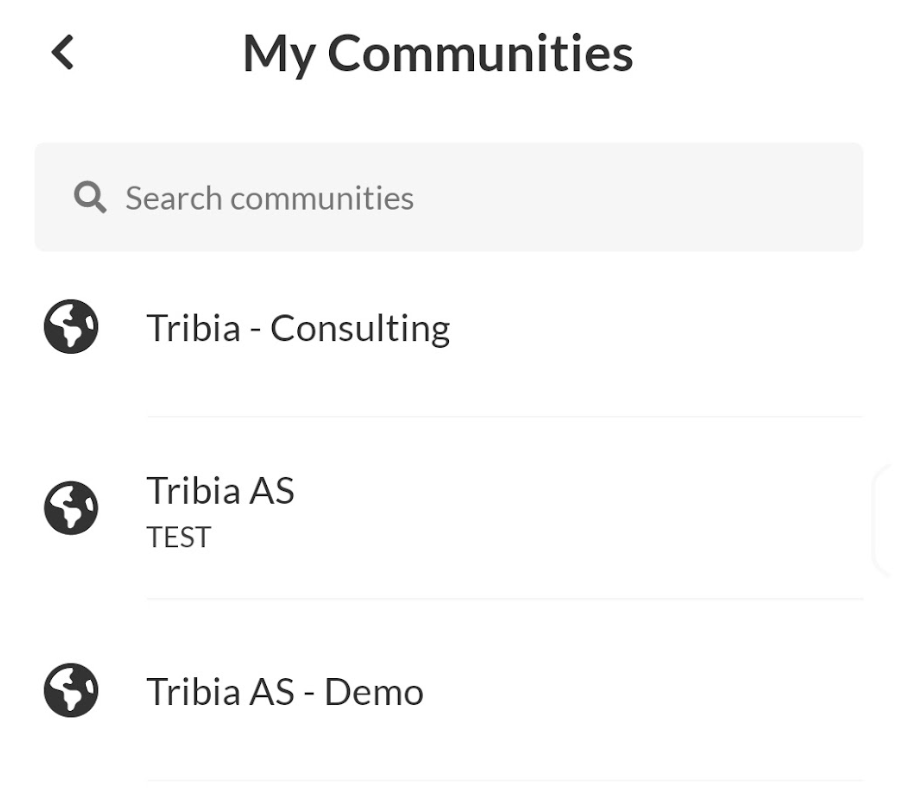Screen dimensions: 901x796
Task: Click the magnifying glass search icon
Action: [90, 198]
